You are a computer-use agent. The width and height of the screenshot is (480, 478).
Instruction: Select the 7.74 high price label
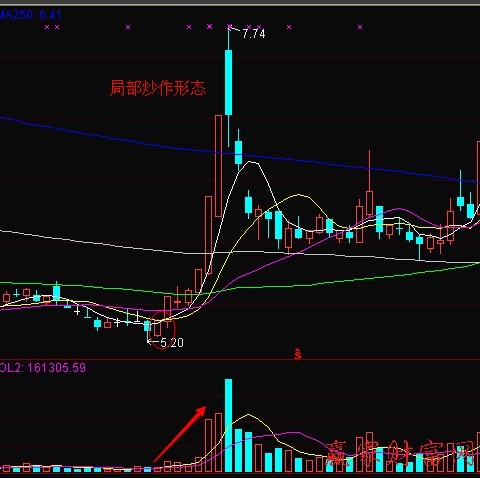click(254, 34)
